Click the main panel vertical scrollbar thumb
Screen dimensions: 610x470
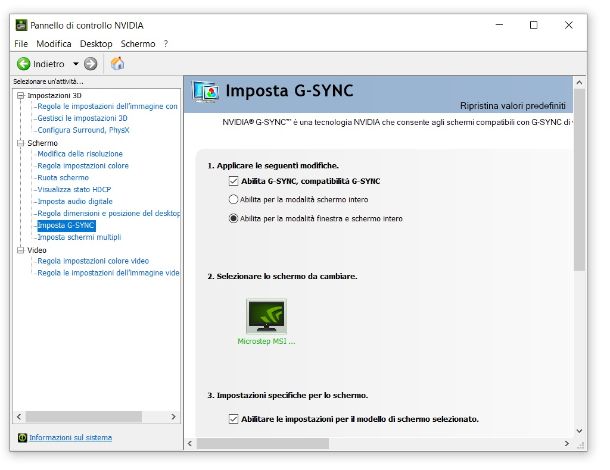tap(579, 180)
